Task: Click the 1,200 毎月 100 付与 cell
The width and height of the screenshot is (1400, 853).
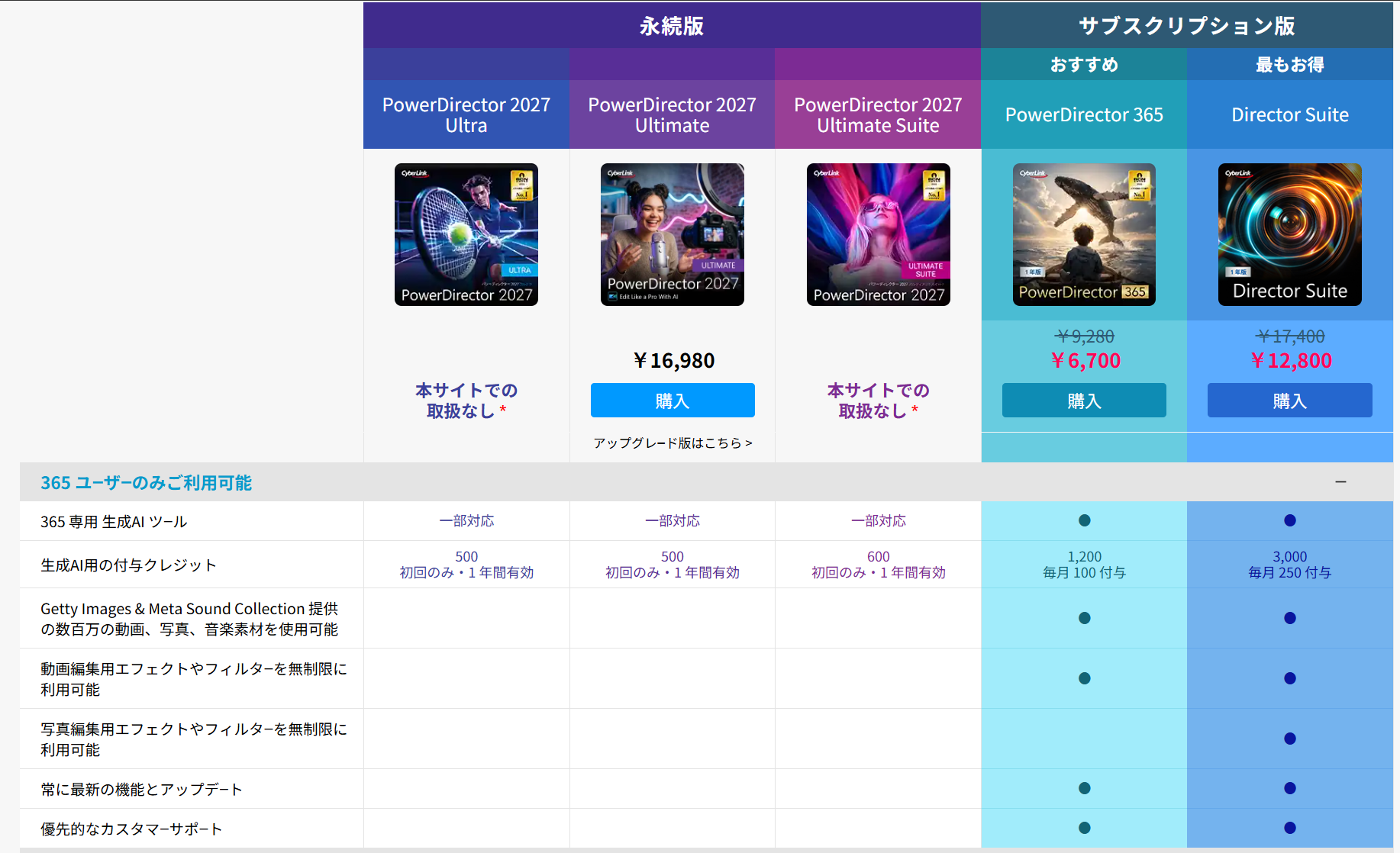Action: [x=1084, y=565]
